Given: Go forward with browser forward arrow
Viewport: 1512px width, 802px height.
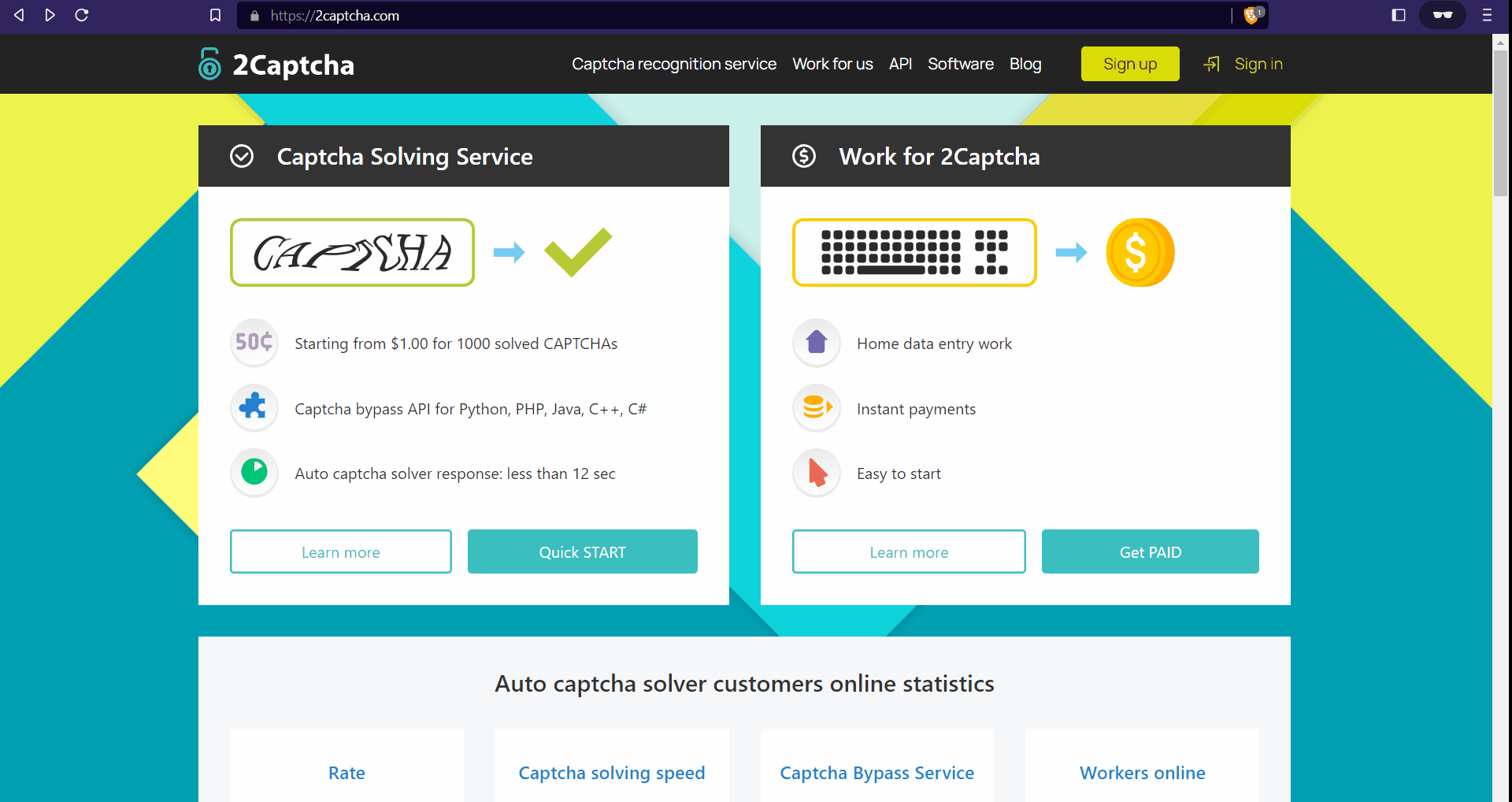Looking at the screenshot, I should pos(50,15).
